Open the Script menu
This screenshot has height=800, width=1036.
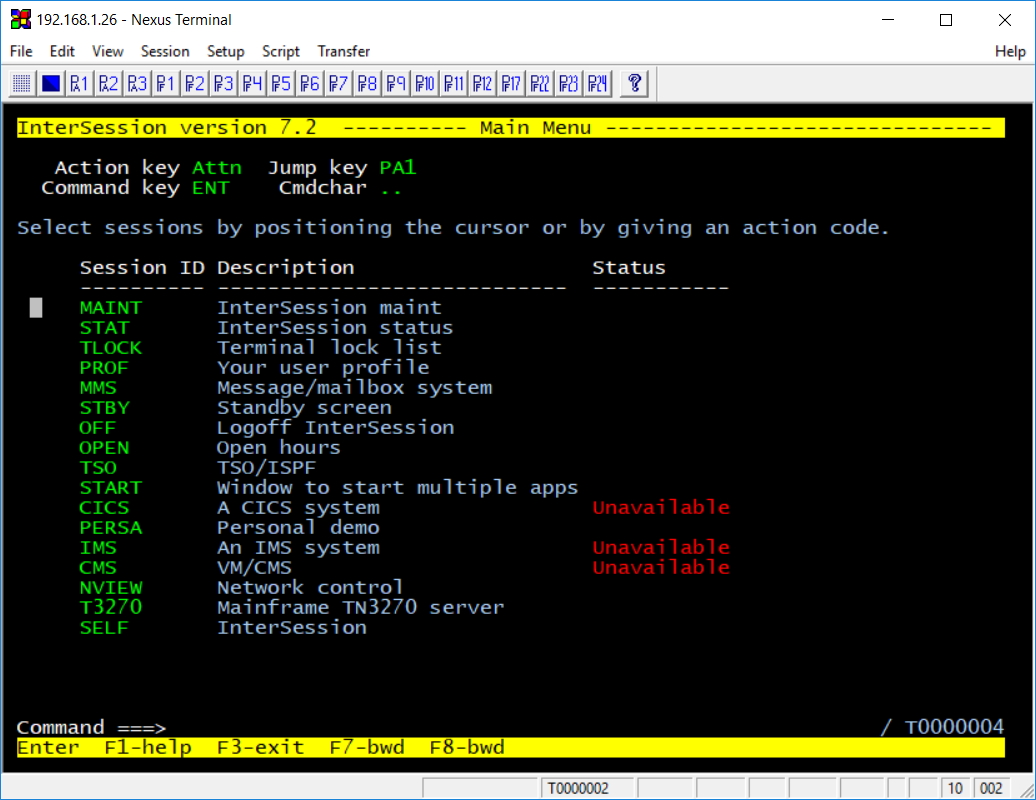coord(281,51)
